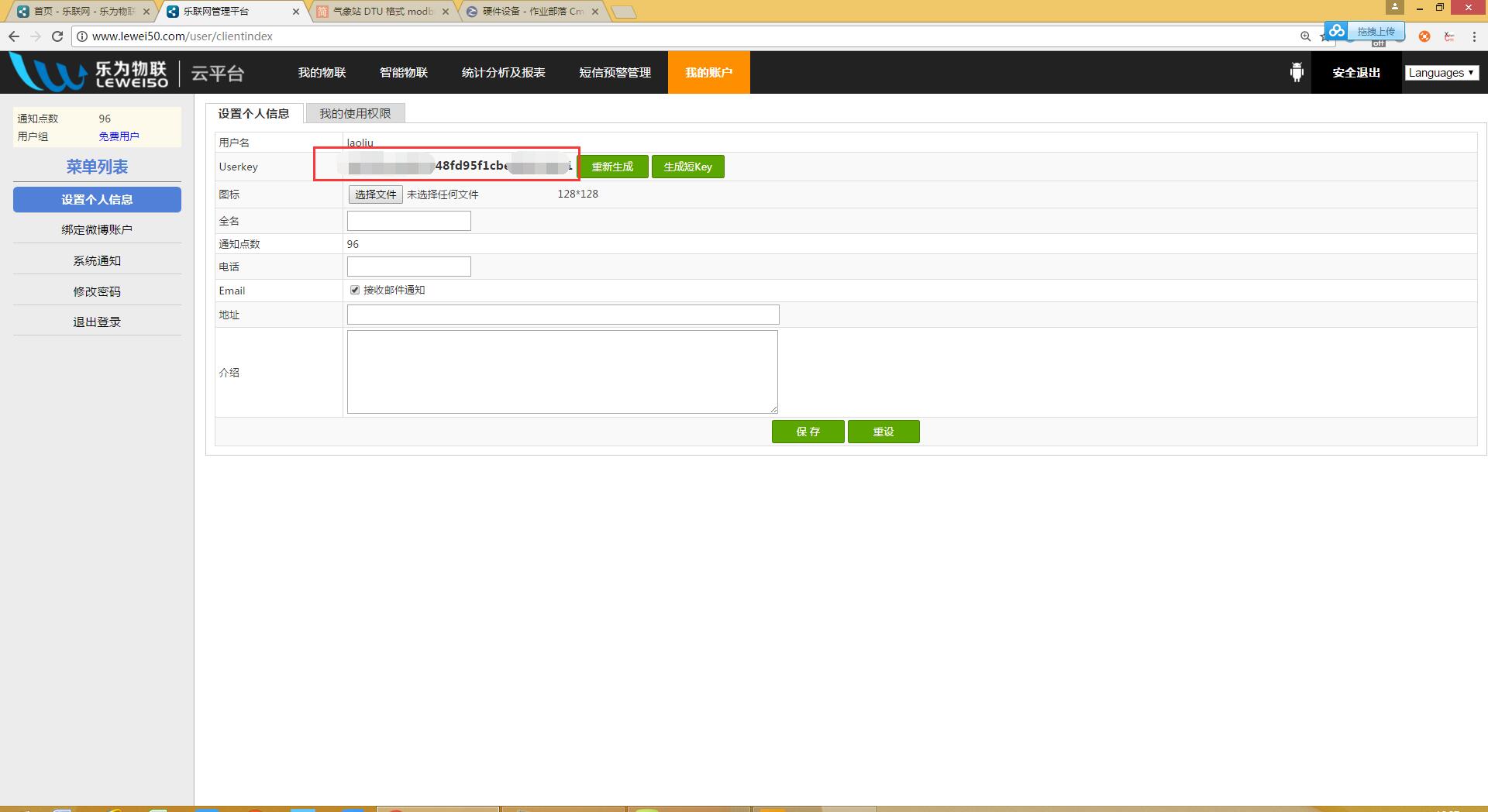Screen dimensions: 1488x812
Task: Click the Baidu cloud upload icon
Action: pyautogui.click(x=1336, y=31)
